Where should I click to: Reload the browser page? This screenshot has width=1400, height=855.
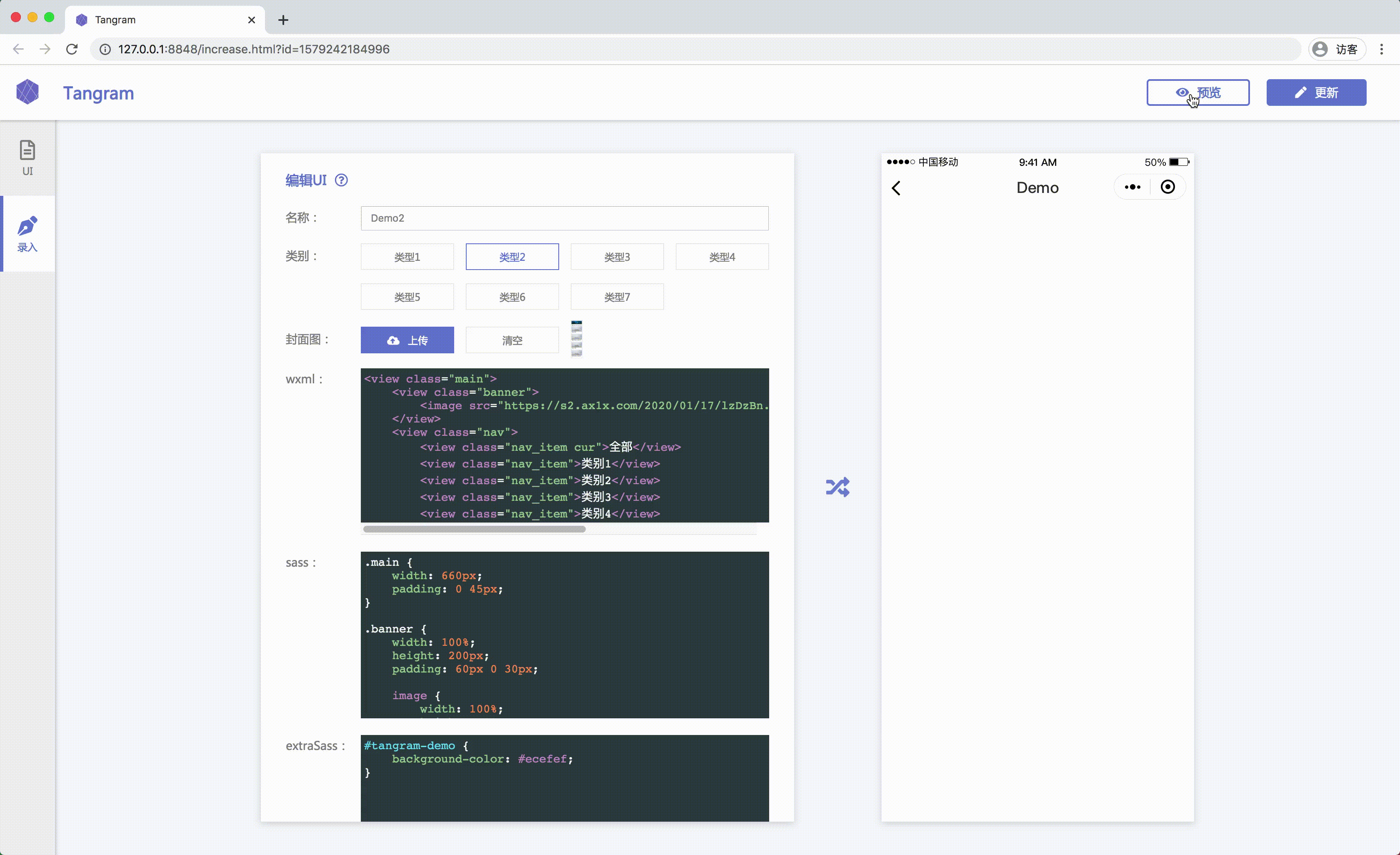[72, 49]
